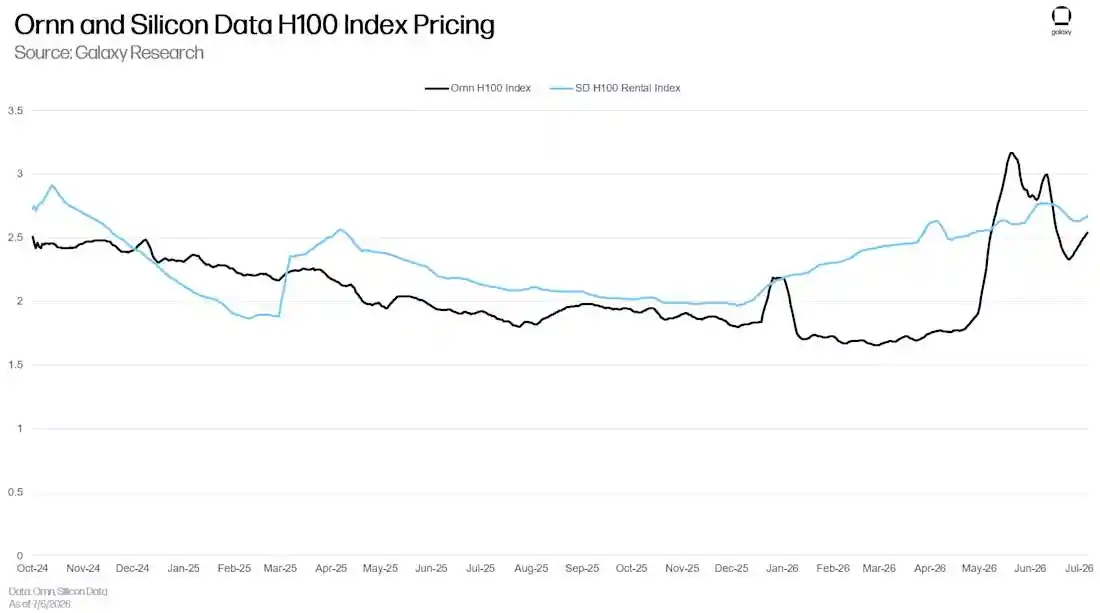Click the 3.5 y-axis value label
The image size is (1100, 613).
pos(15,110)
